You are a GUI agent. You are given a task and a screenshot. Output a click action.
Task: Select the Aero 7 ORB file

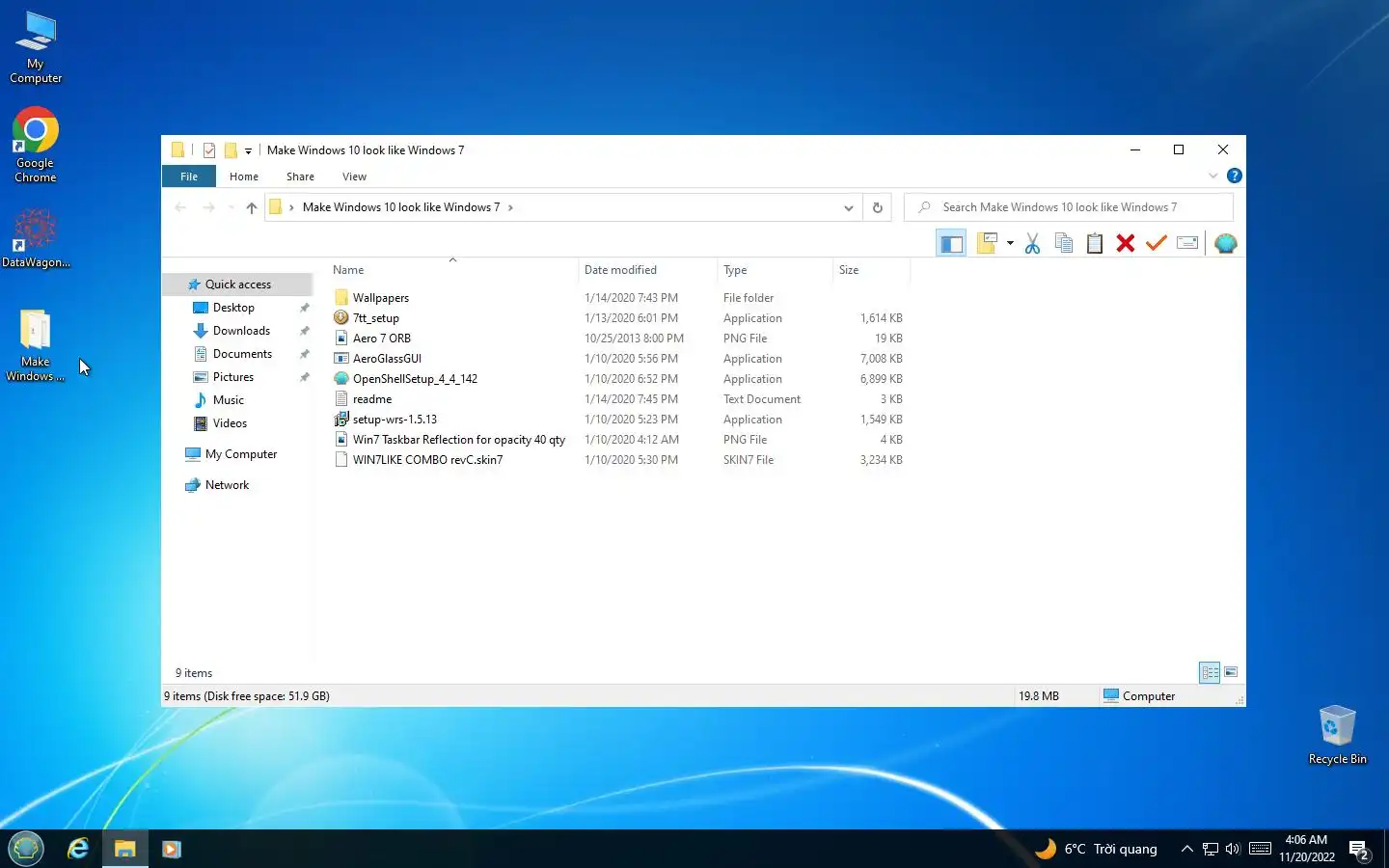pyautogui.click(x=381, y=339)
